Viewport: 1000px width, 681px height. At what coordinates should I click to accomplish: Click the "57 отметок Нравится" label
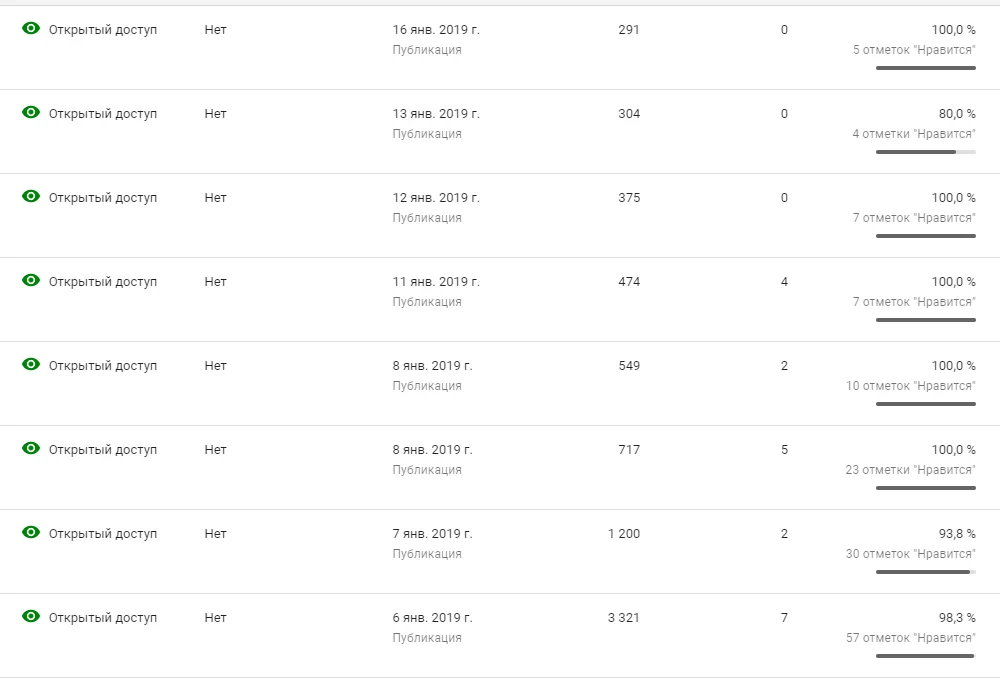pyautogui.click(x=910, y=638)
